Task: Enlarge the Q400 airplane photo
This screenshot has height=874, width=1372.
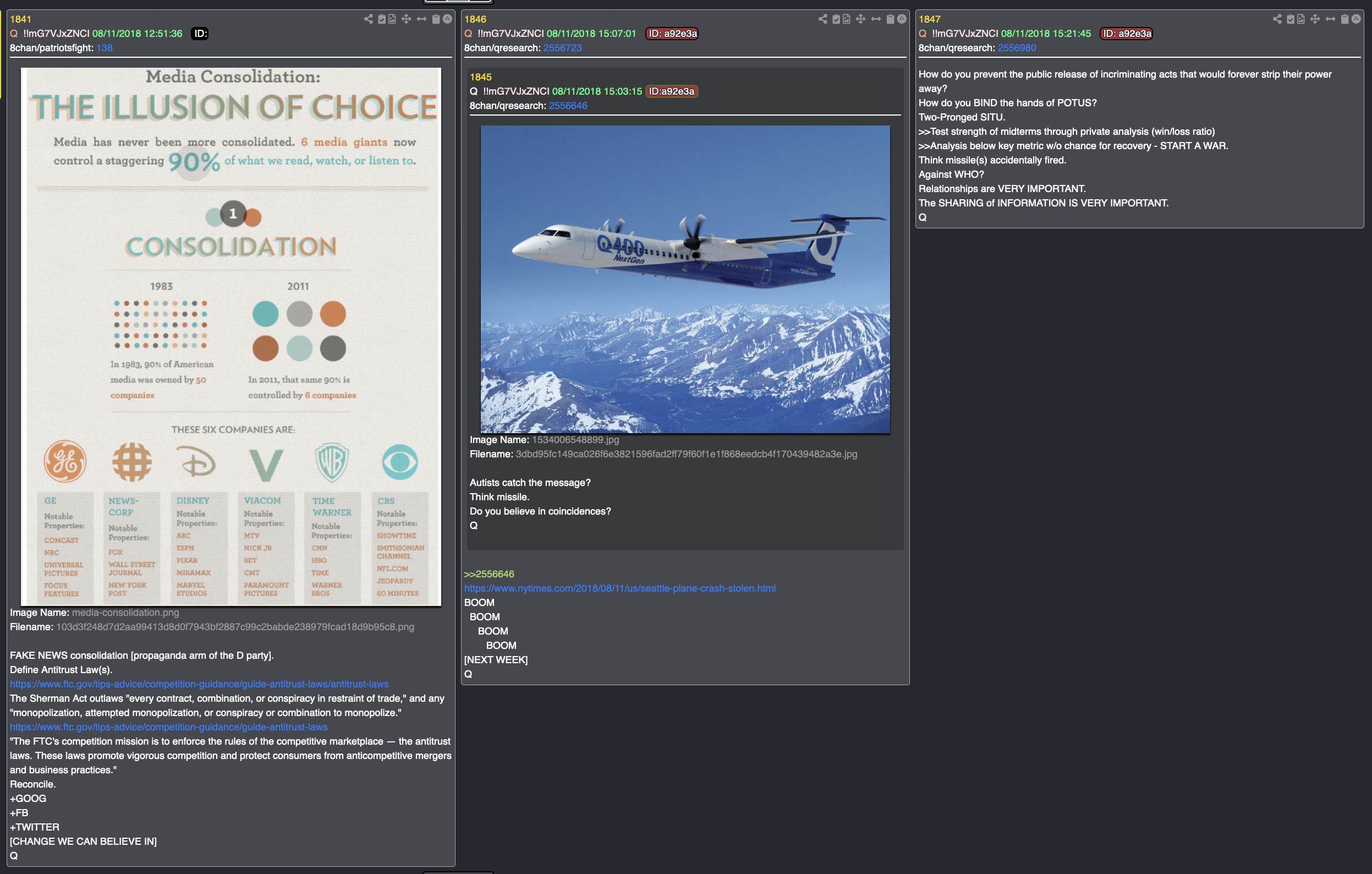Action: pos(685,280)
